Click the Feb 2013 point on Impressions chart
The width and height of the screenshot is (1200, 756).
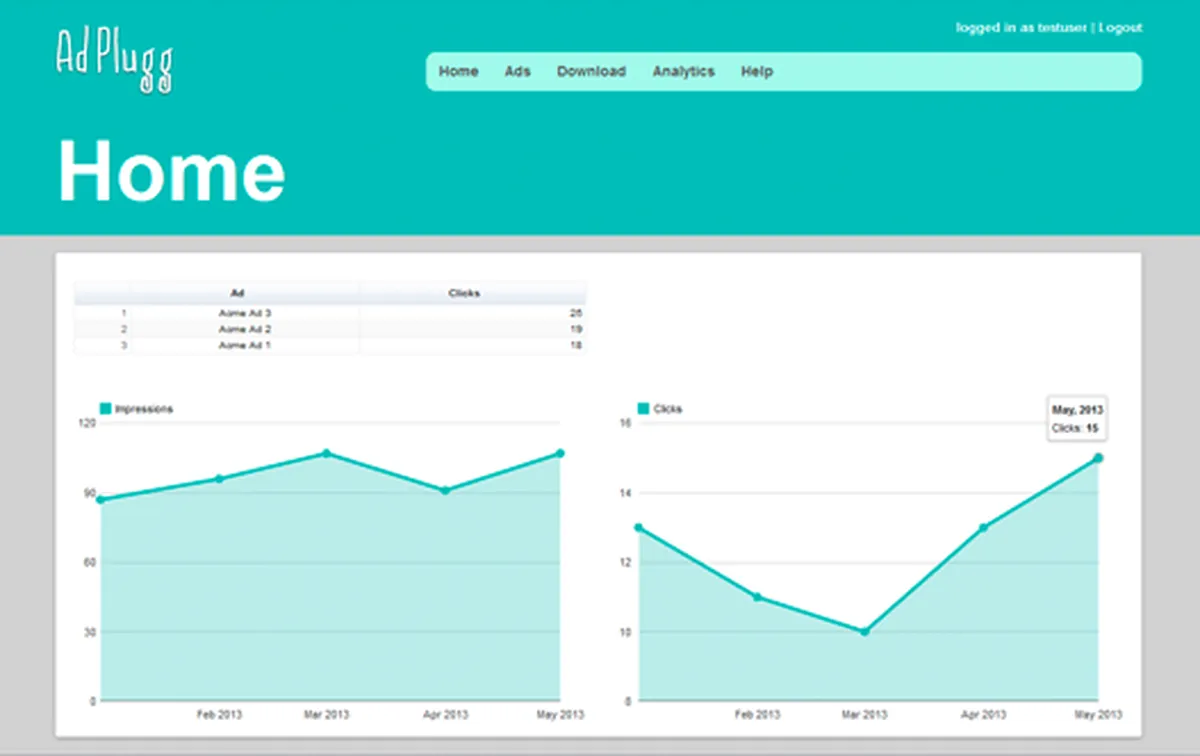pos(219,479)
